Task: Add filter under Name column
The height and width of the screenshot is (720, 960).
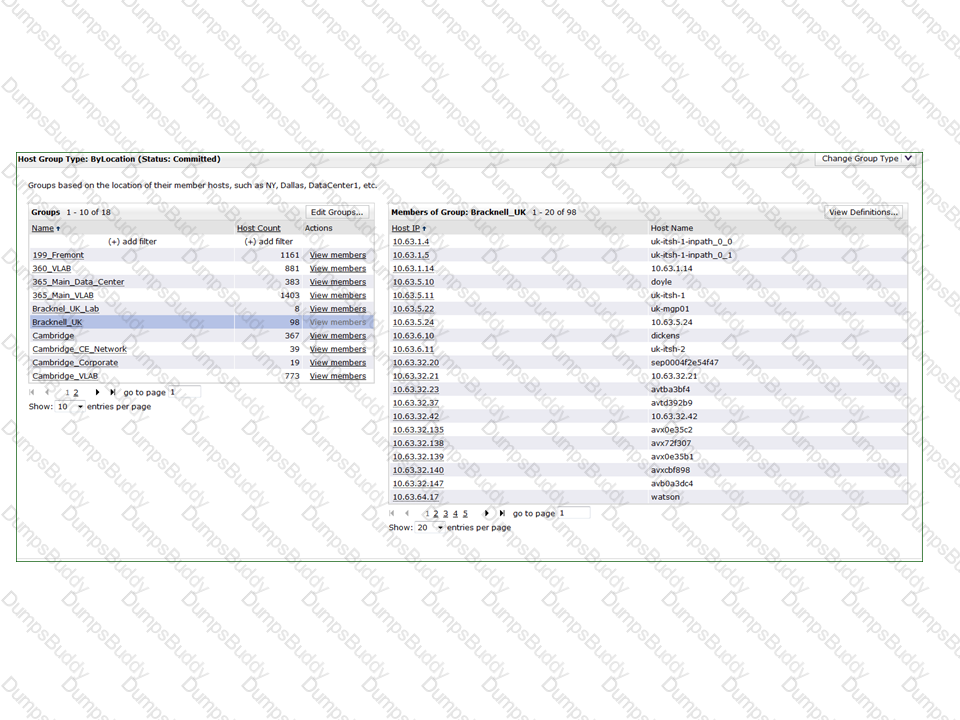Action: coord(132,242)
